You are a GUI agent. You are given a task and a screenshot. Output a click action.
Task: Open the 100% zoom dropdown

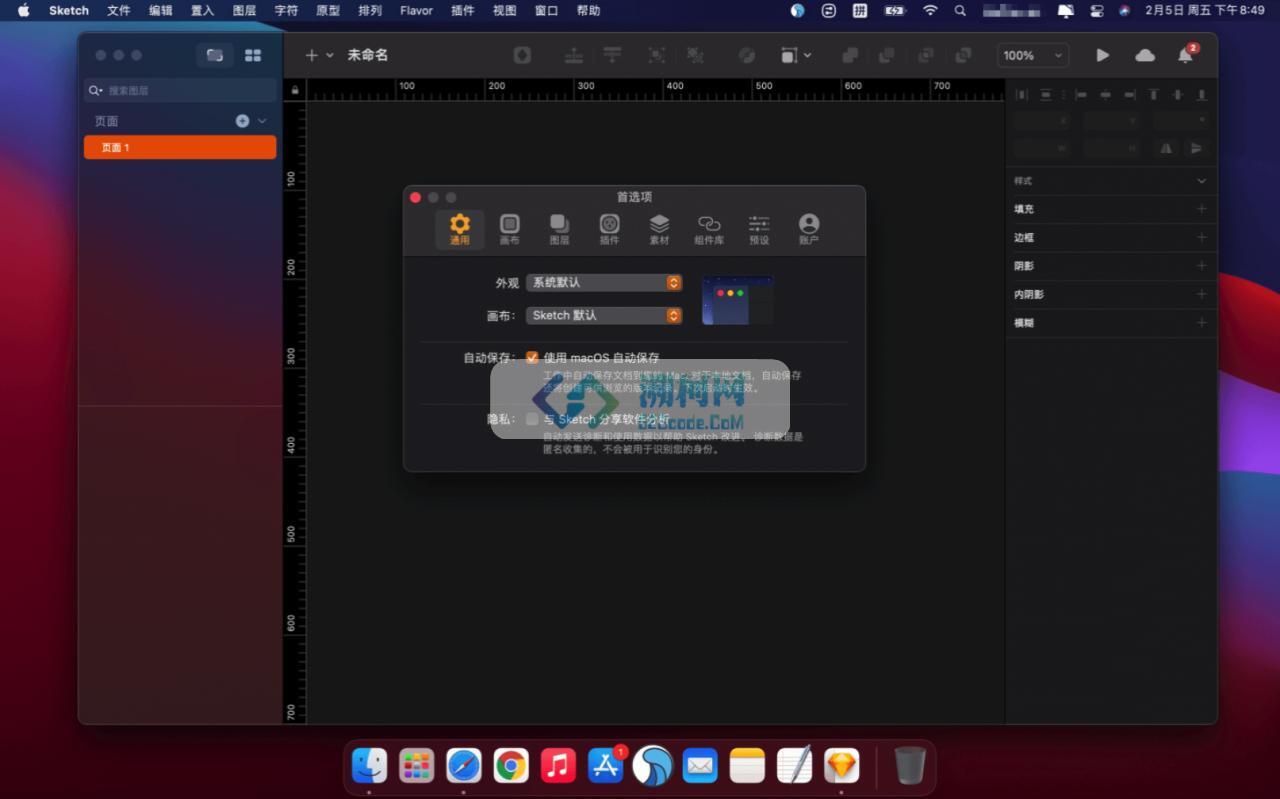(1033, 55)
